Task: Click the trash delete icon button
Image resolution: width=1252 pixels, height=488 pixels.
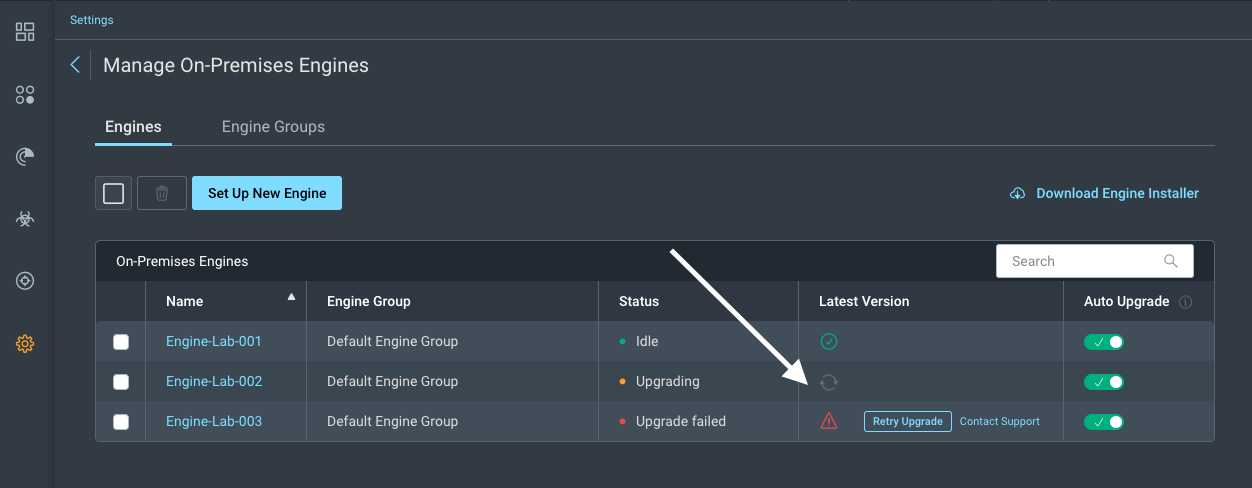Action: click(162, 193)
